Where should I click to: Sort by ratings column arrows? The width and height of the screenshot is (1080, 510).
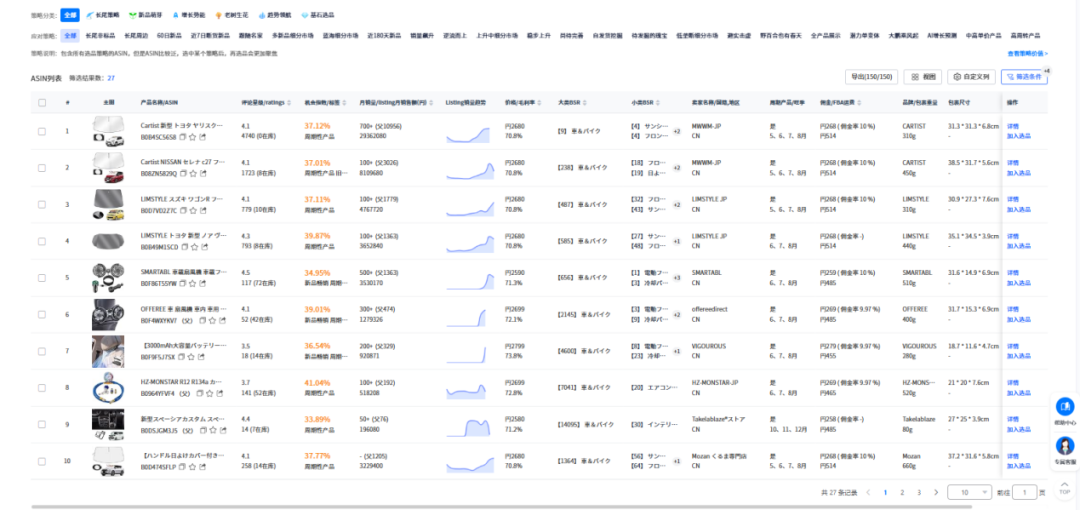pyautogui.click(x=289, y=103)
